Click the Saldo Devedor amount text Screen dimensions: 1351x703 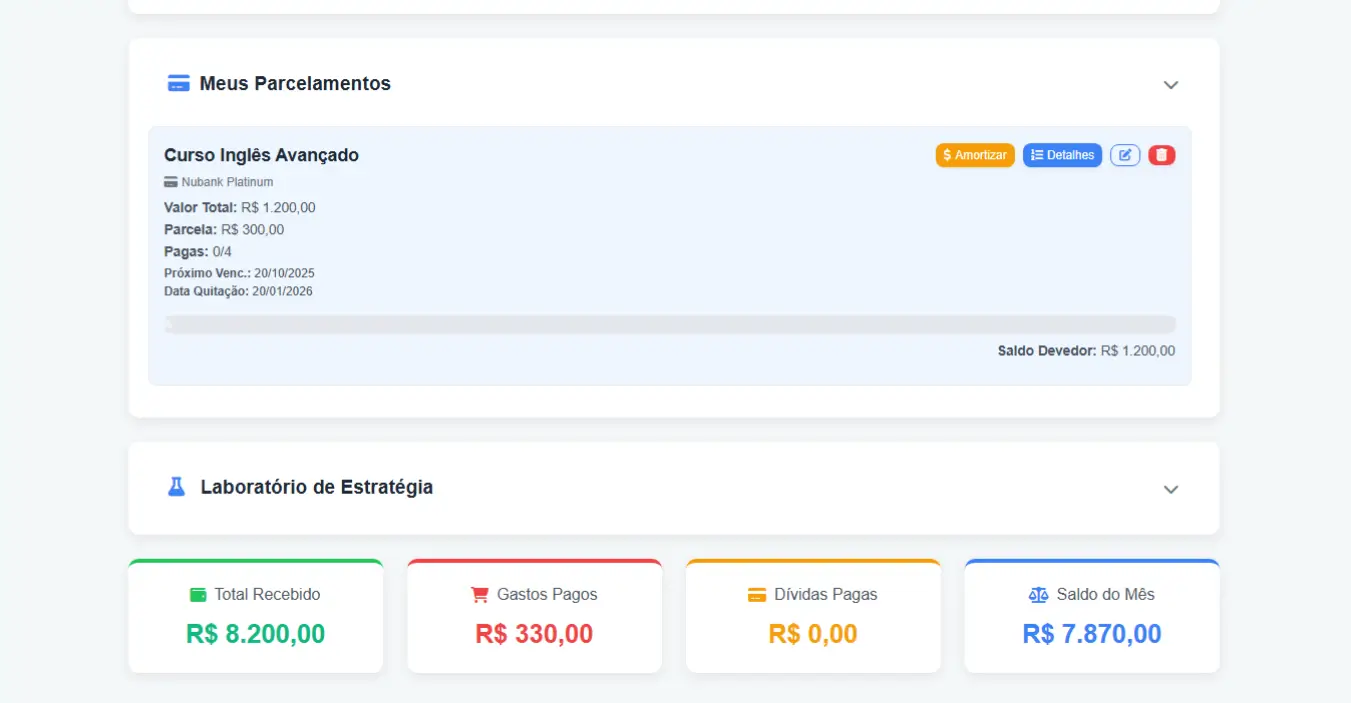tap(1138, 350)
